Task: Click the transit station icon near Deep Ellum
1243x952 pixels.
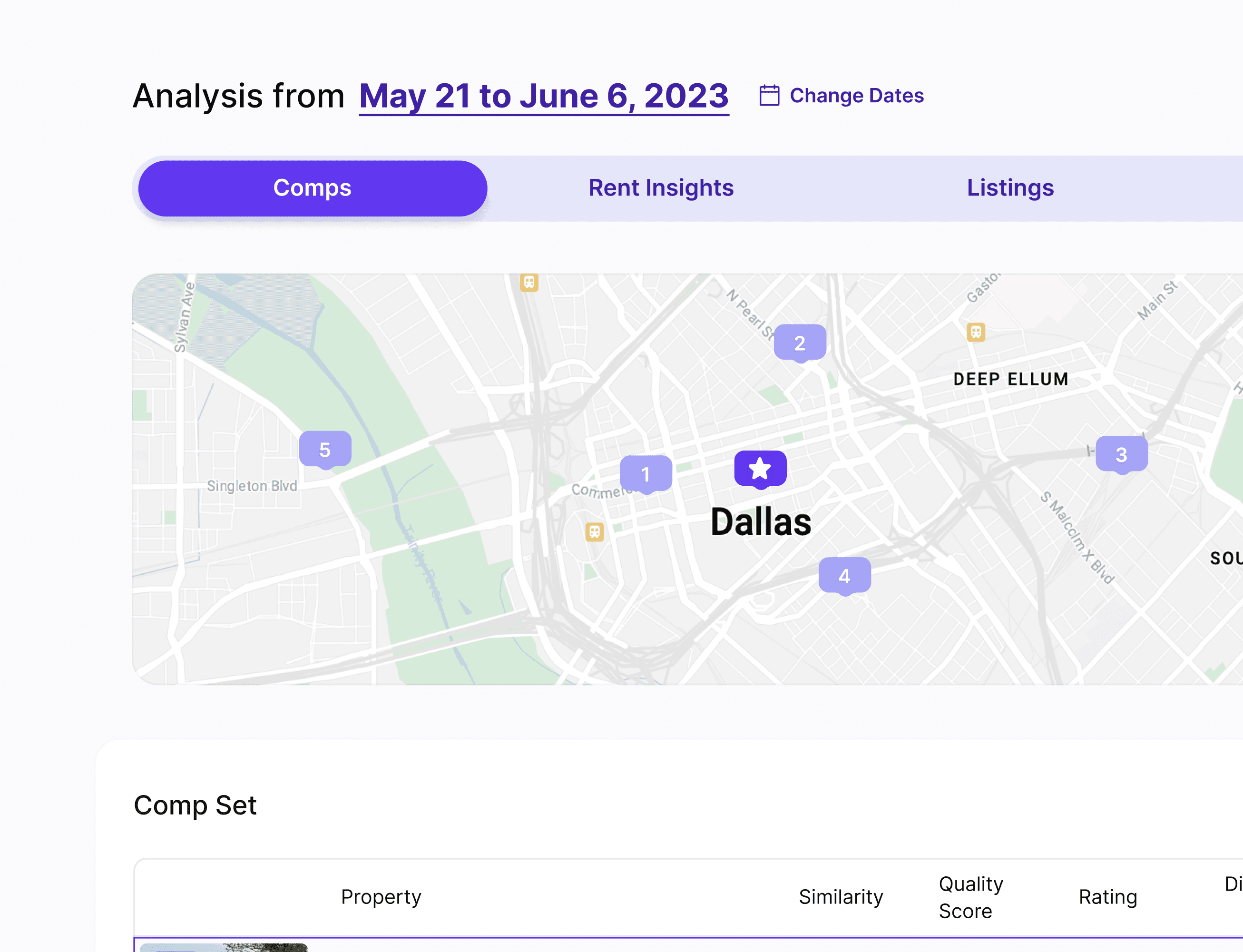Action: (x=976, y=332)
